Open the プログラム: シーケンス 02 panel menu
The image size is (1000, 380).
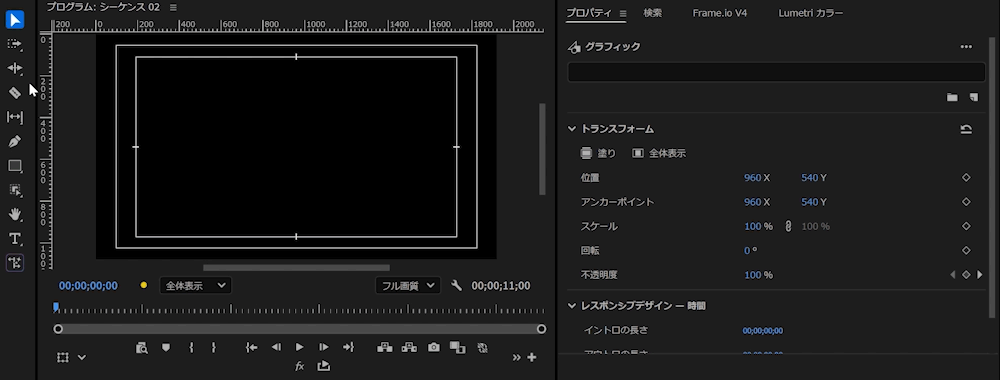tap(173, 8)
